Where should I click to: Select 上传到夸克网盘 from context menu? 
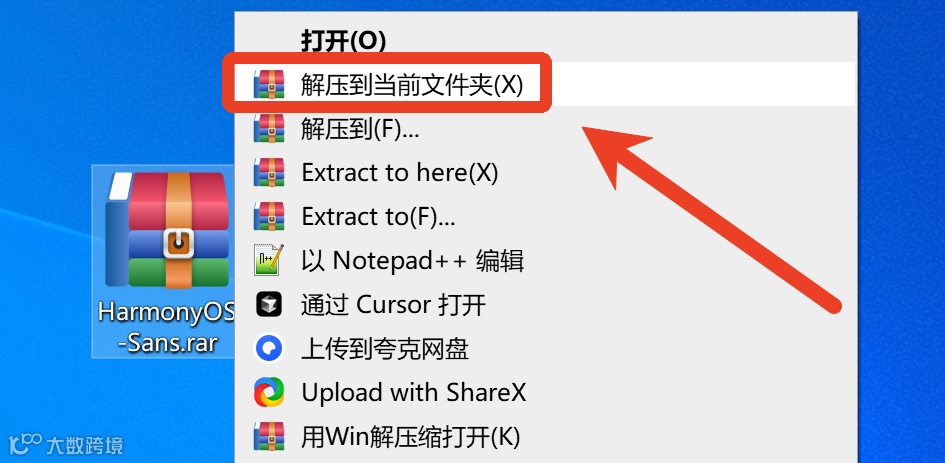[x=545, y=348]
